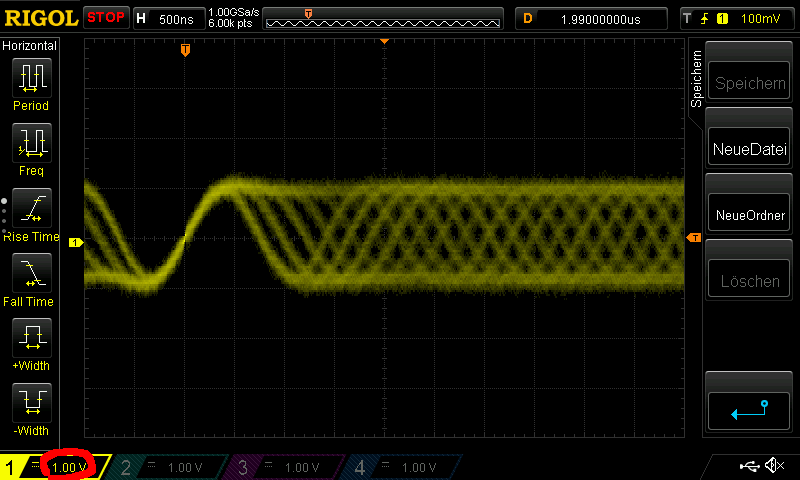
Task: Click the H timebase label
Action: pyautogui.click(x=141, y=19)
